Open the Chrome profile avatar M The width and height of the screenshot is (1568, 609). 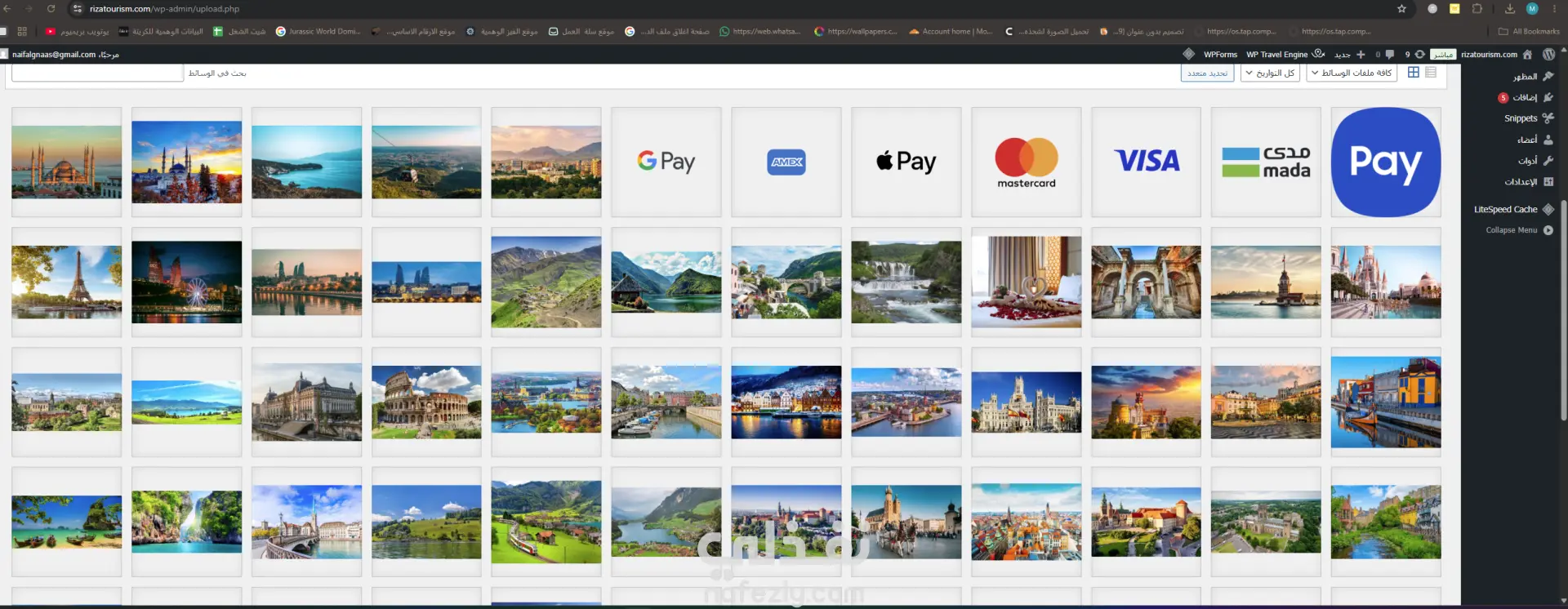coord(1532,9)
